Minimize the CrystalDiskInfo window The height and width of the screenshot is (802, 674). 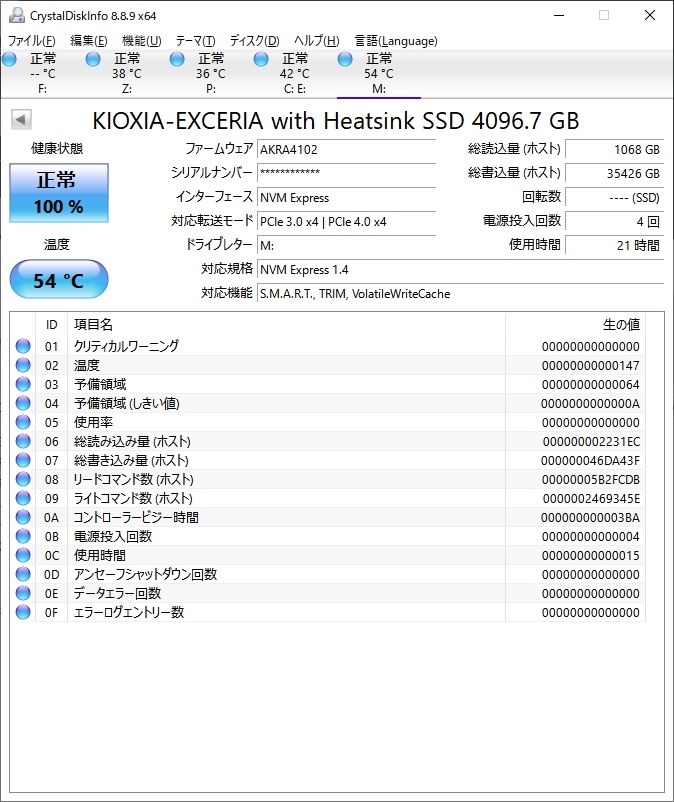(559, 15)
